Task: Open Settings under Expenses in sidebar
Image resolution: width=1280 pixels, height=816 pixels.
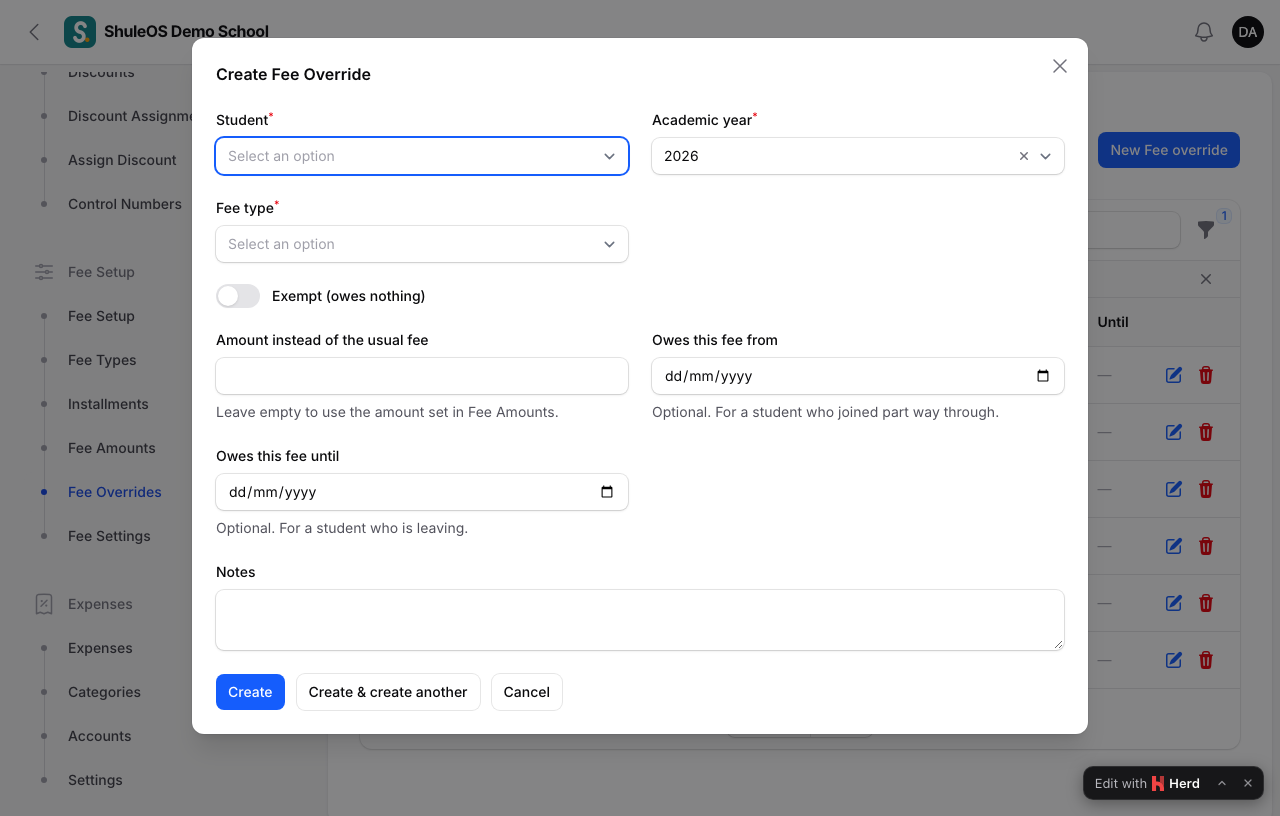Action: 95,780
